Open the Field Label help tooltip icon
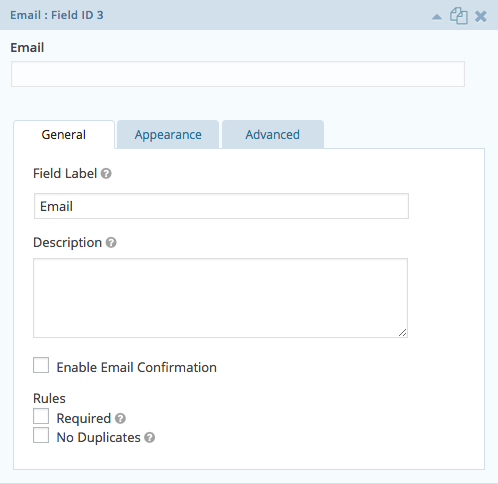Image resolution: width=498 pixels, height=484 pixels. [x=106, y=174]
